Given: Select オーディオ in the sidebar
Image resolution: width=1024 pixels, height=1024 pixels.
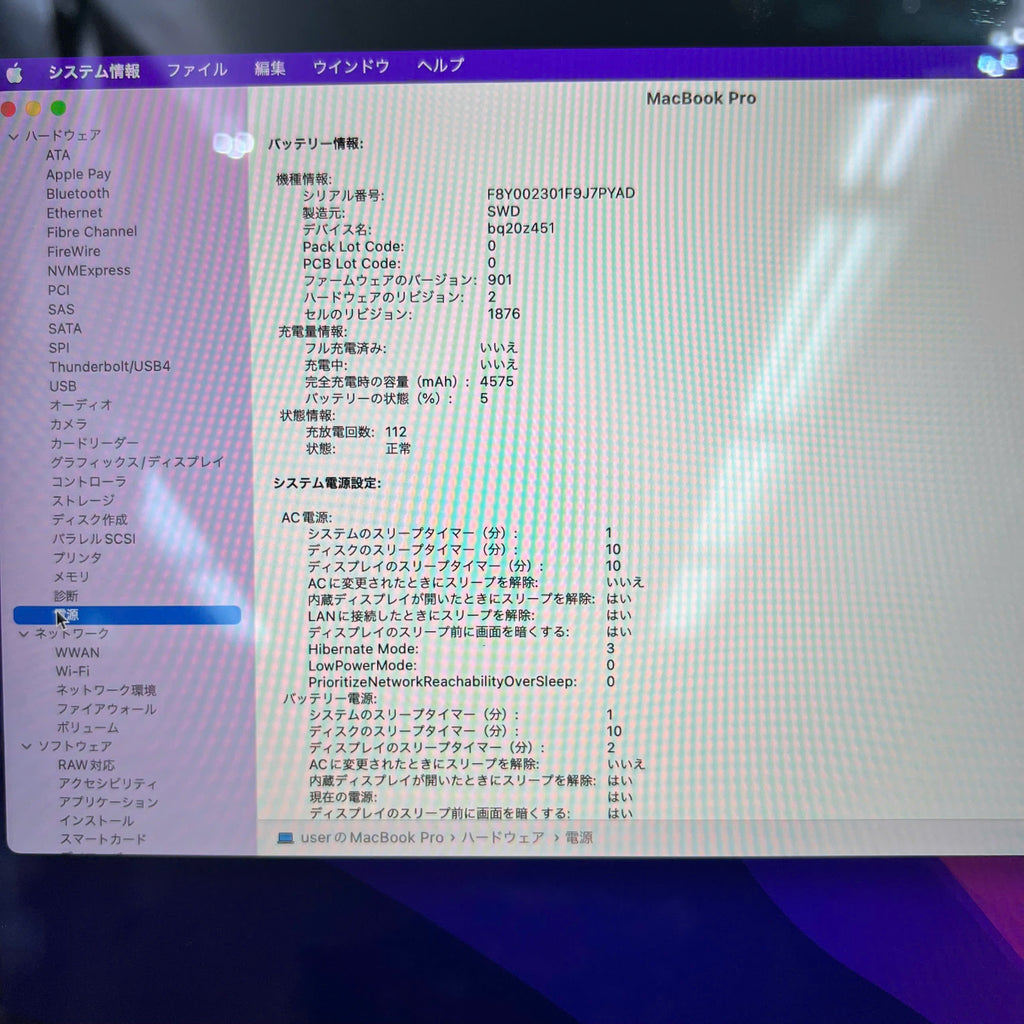Looking at the screenshot, I should click(x=81, y=406).
